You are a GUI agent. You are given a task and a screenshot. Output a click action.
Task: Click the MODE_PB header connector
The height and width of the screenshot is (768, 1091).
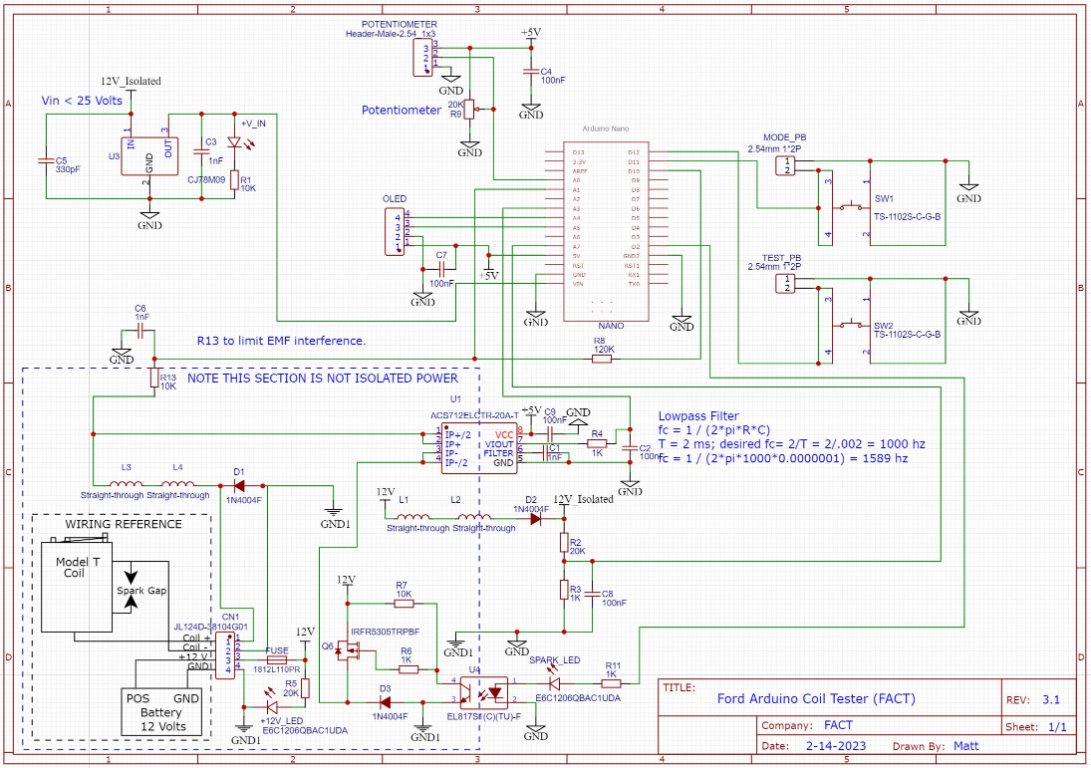[x=787, y=165]
